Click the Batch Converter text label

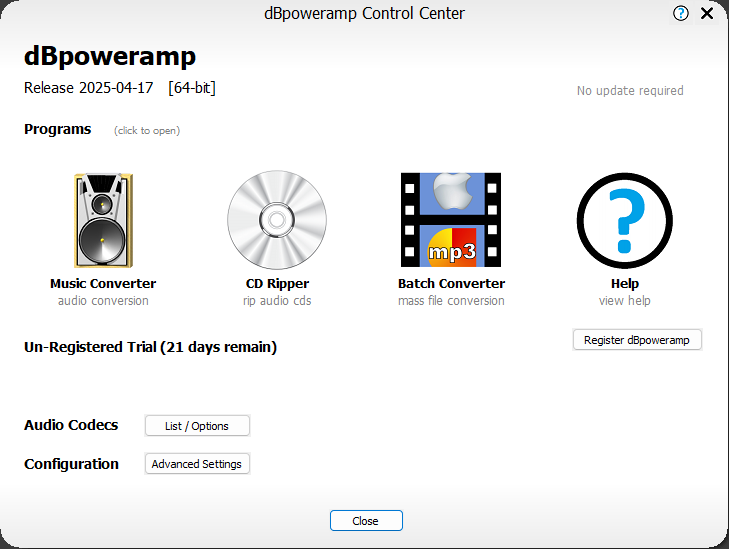coord(451,284)
